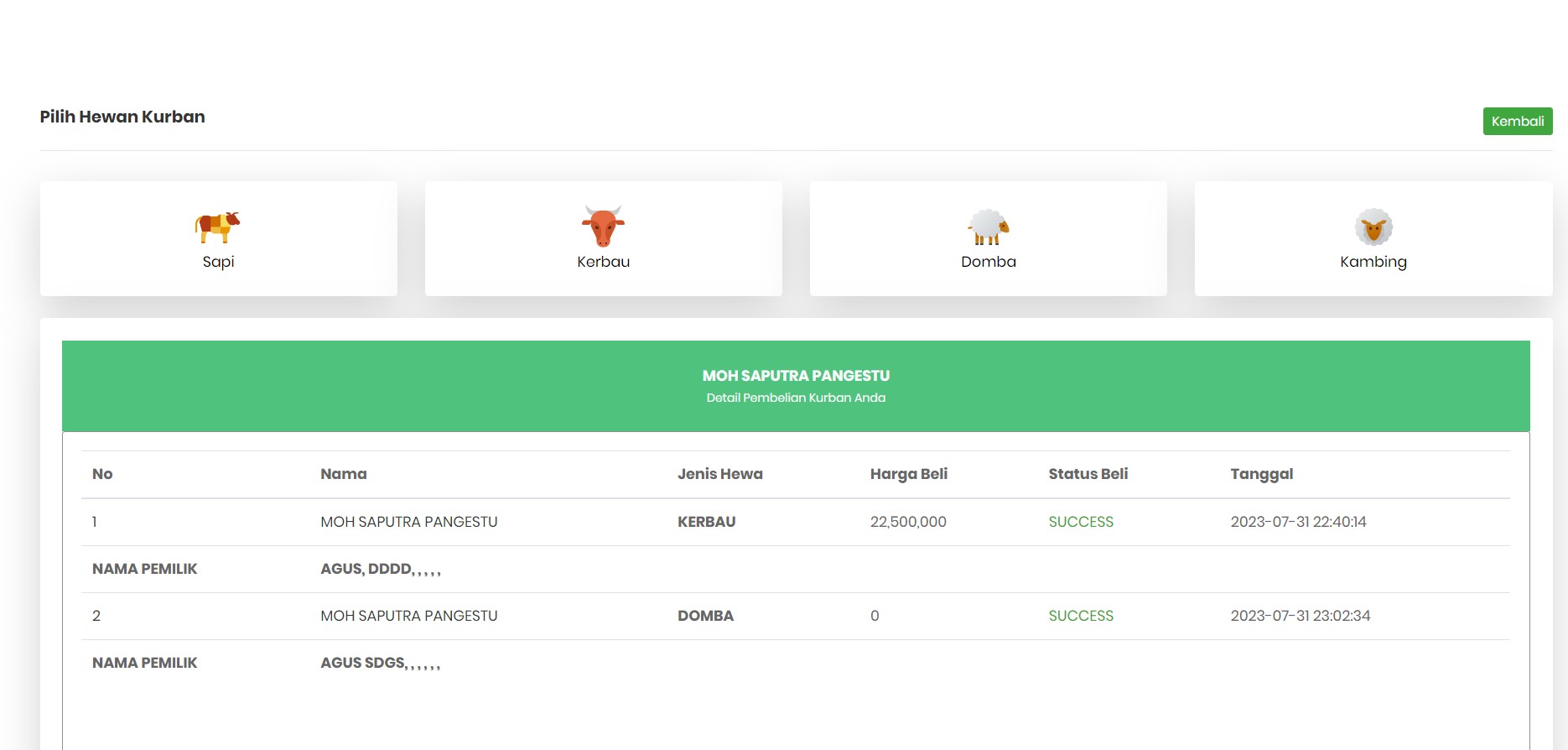Click the Kambing goat icon
The height and width of the screenshot is (750, 1568).
click(x=1373, y=227)
